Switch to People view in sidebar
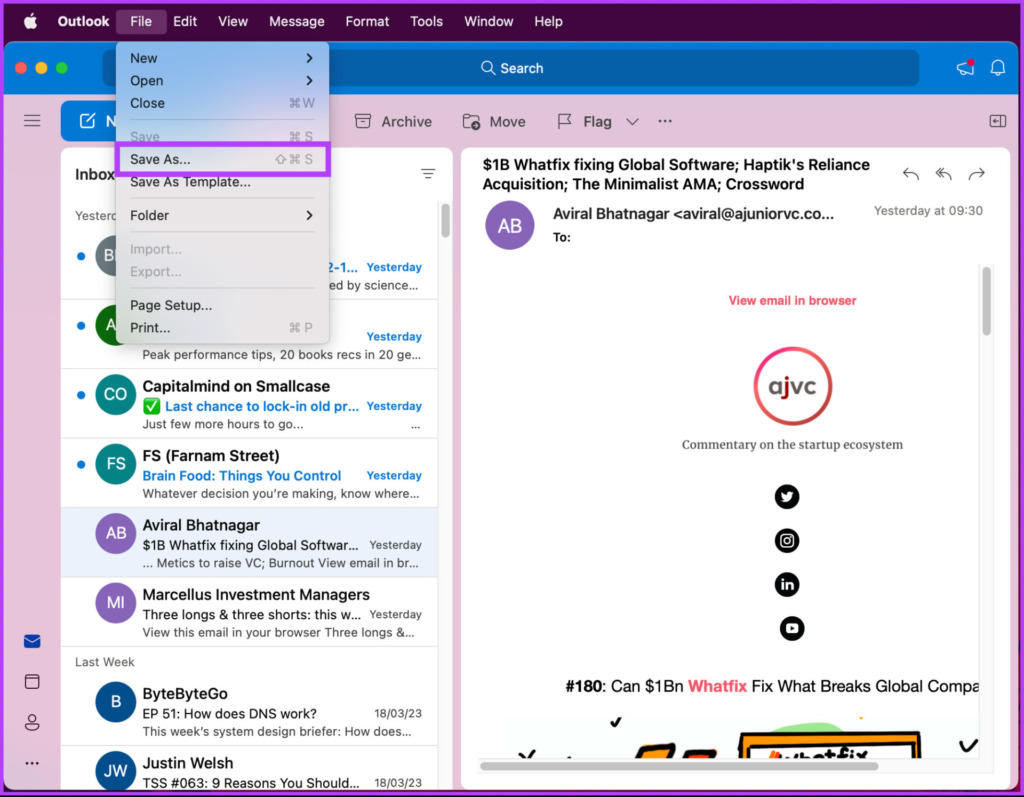 (32, 723)
